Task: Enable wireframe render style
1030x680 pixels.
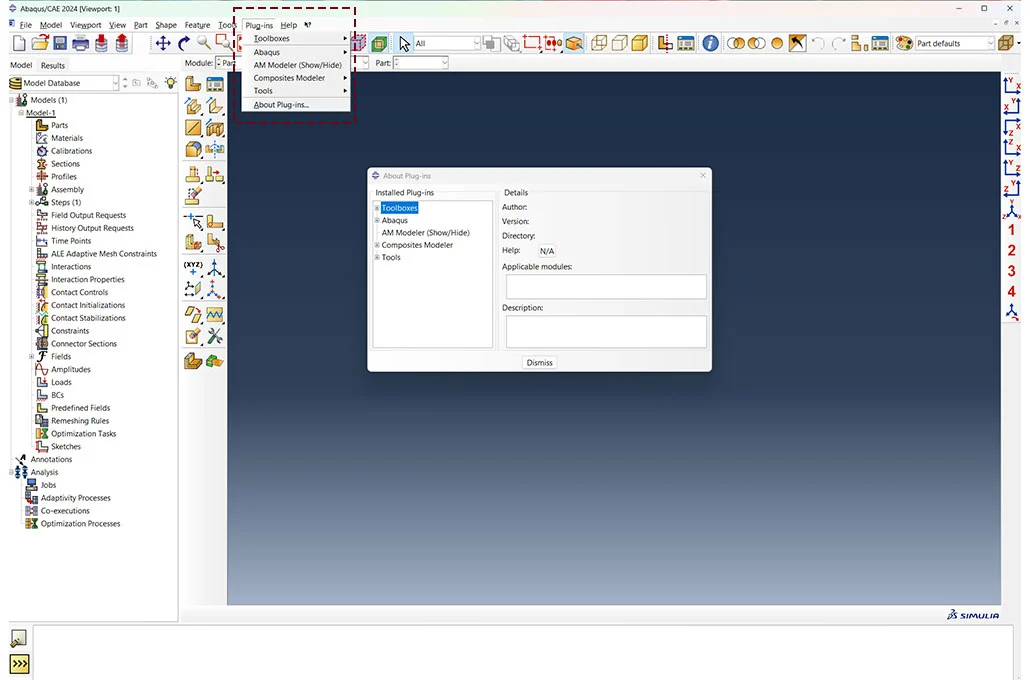Action: [598, 43]
